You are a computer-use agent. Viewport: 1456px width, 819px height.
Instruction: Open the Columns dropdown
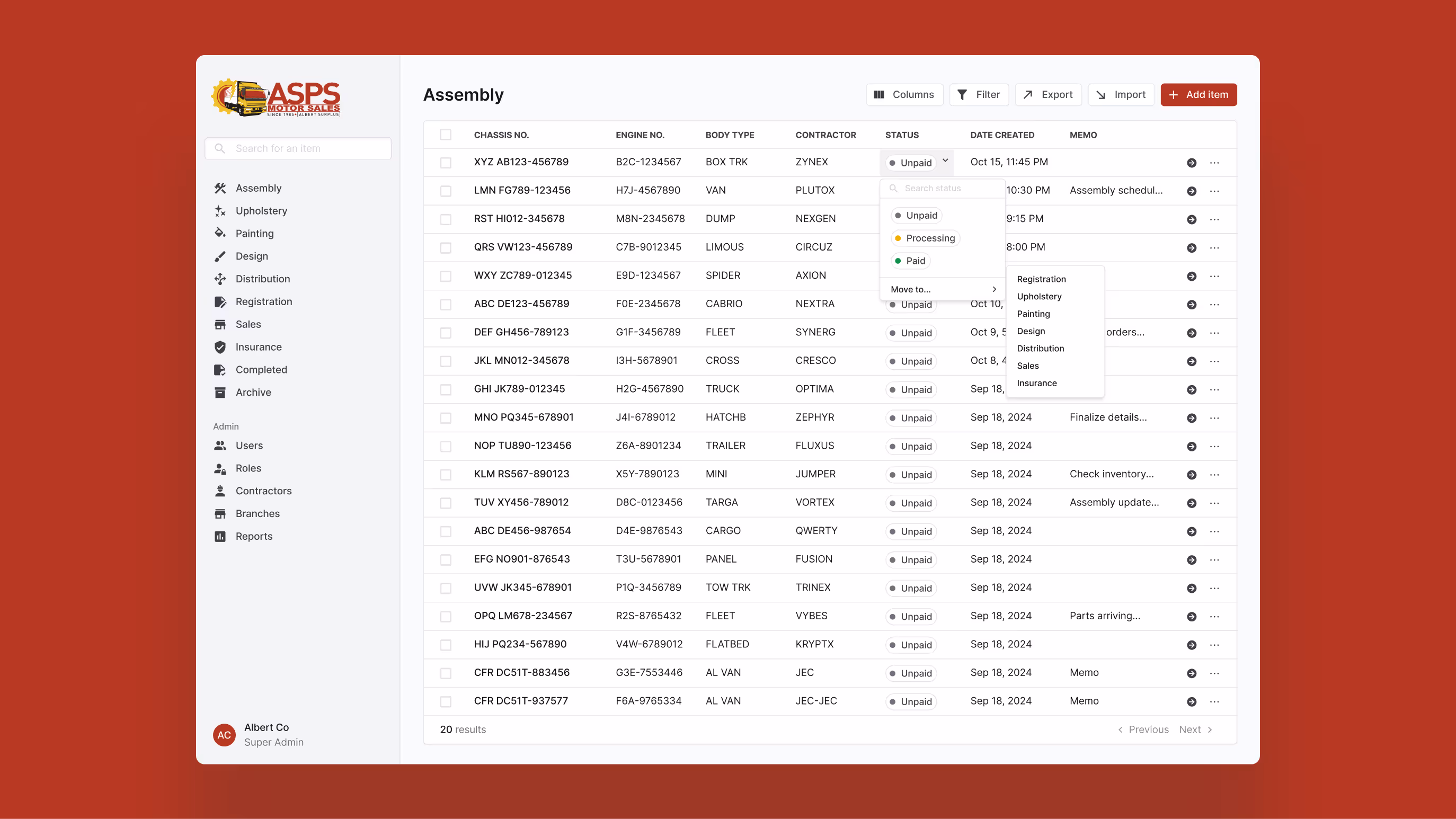[x=904, y=94]
